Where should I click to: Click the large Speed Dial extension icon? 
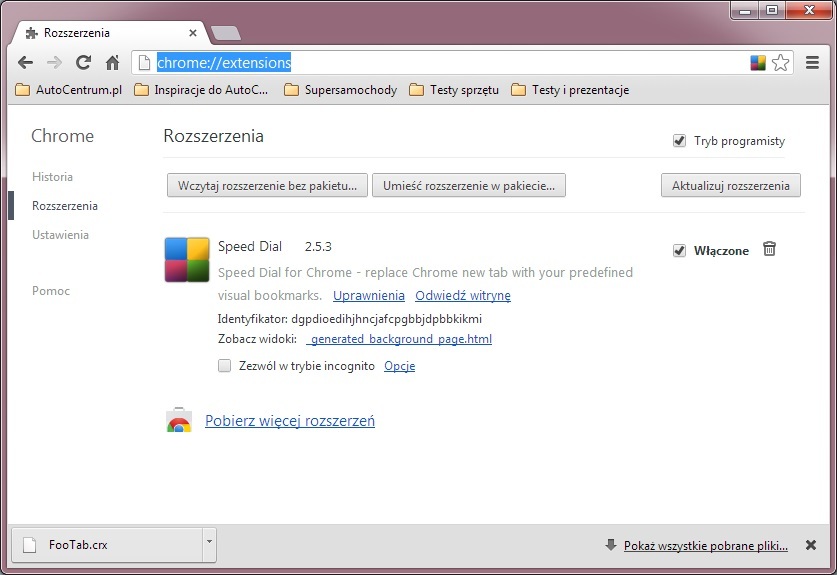187,259
